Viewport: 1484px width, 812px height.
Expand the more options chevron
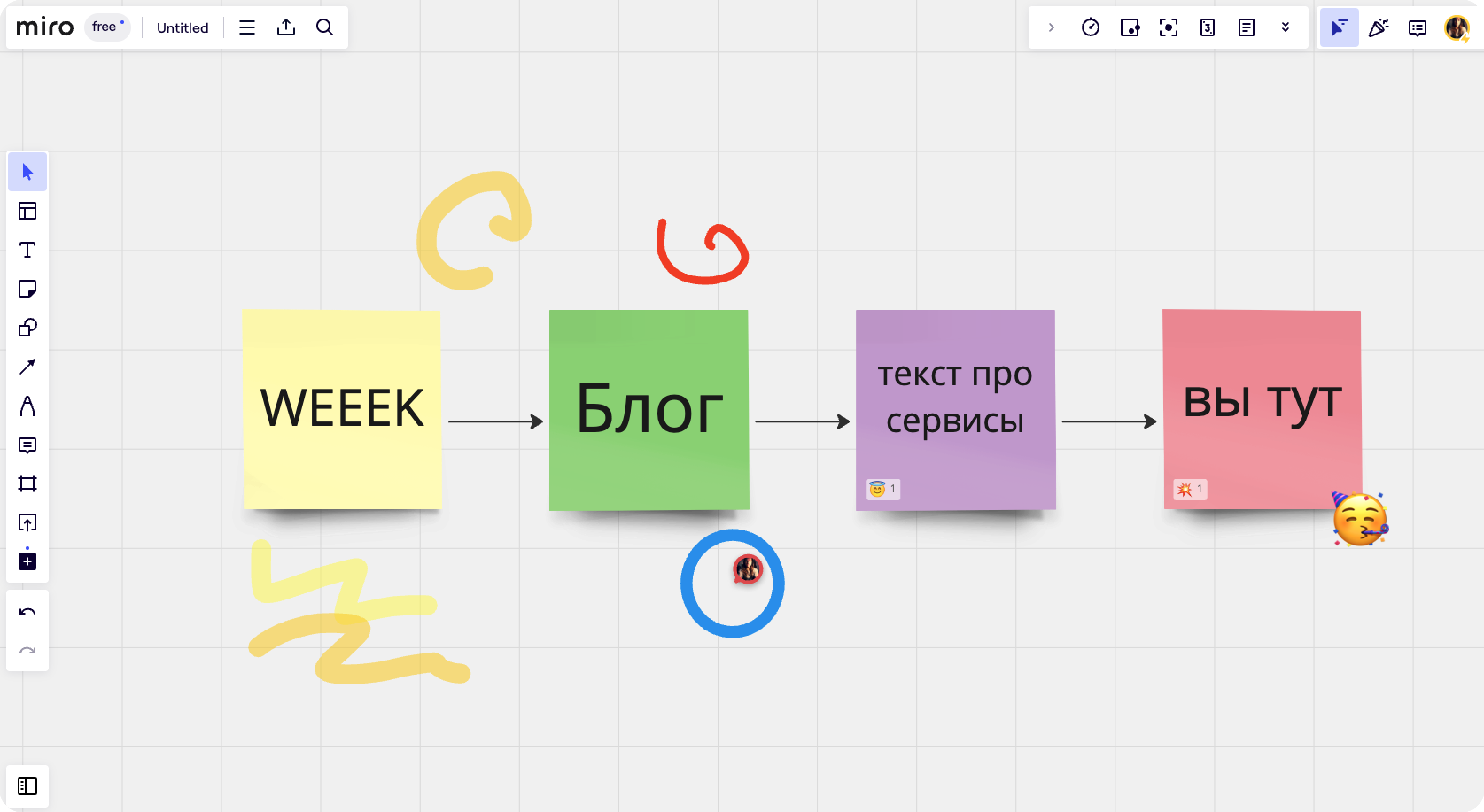1287,27
